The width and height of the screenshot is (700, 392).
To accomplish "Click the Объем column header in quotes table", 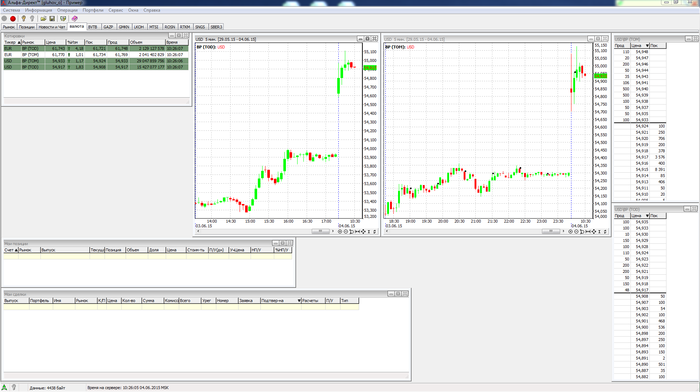I will click(x=146, y=42).
